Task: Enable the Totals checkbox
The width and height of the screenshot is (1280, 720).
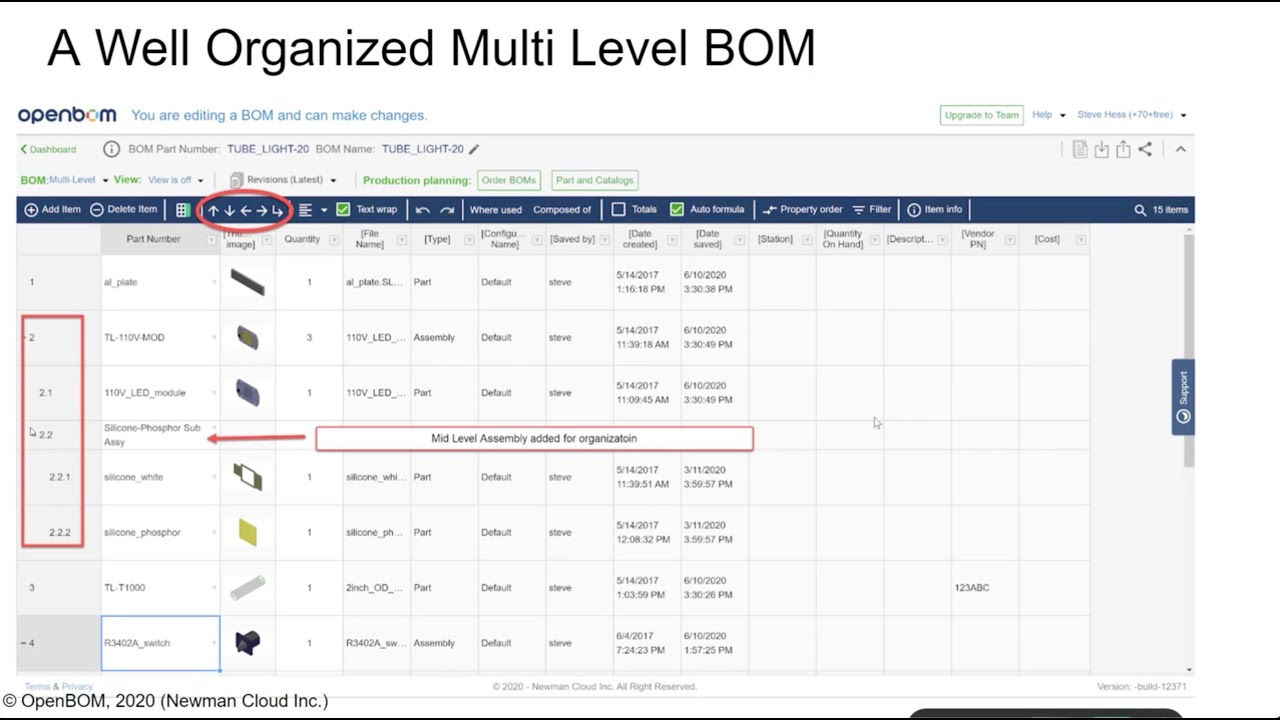Action: point(618,210)
